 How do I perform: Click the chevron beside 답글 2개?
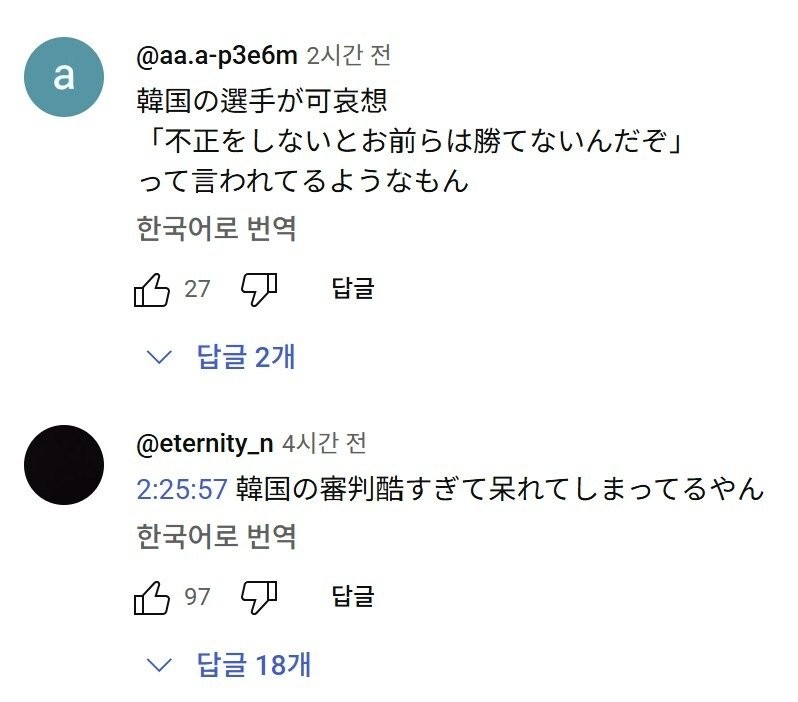[159, 357]
